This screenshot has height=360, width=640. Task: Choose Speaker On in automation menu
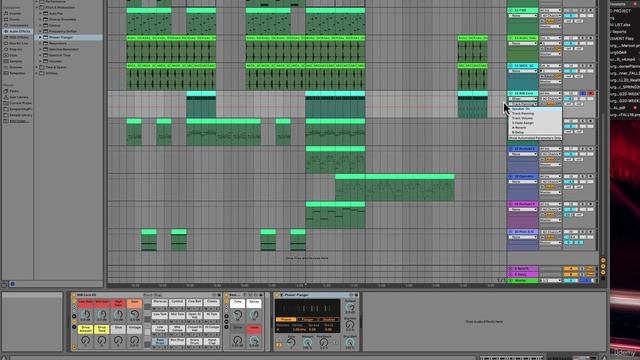tap(535, 109)
